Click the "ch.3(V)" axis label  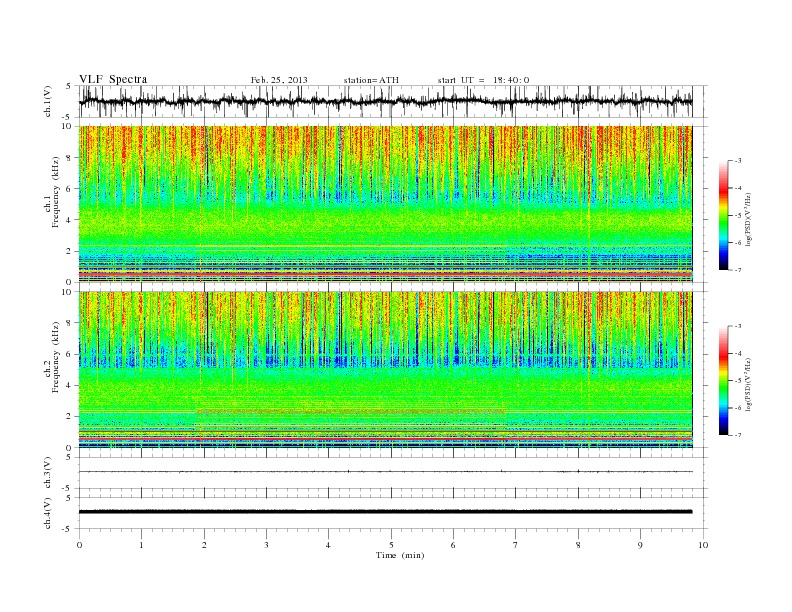(48, 473)
